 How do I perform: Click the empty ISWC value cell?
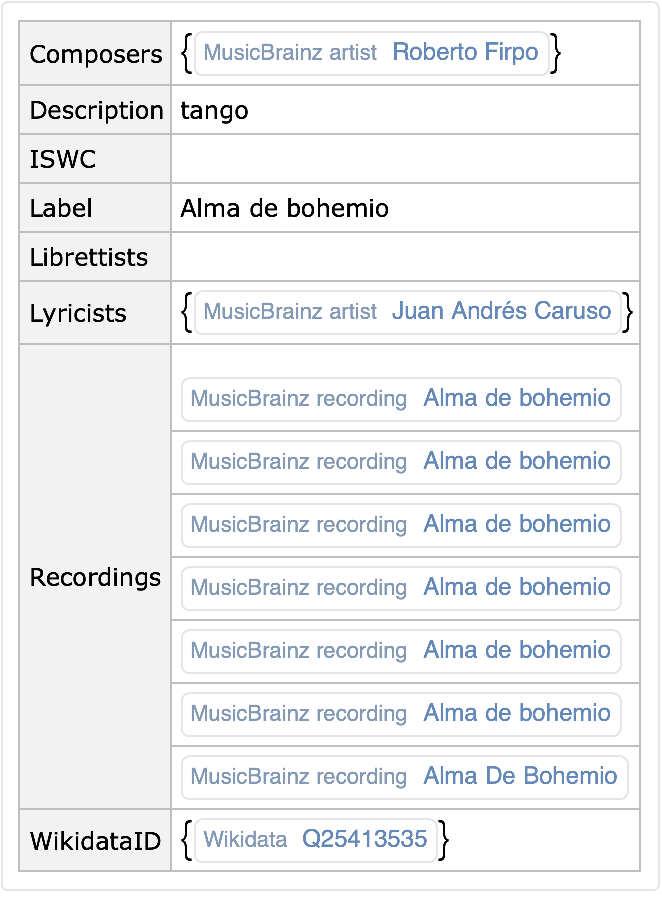coord(405,159)
